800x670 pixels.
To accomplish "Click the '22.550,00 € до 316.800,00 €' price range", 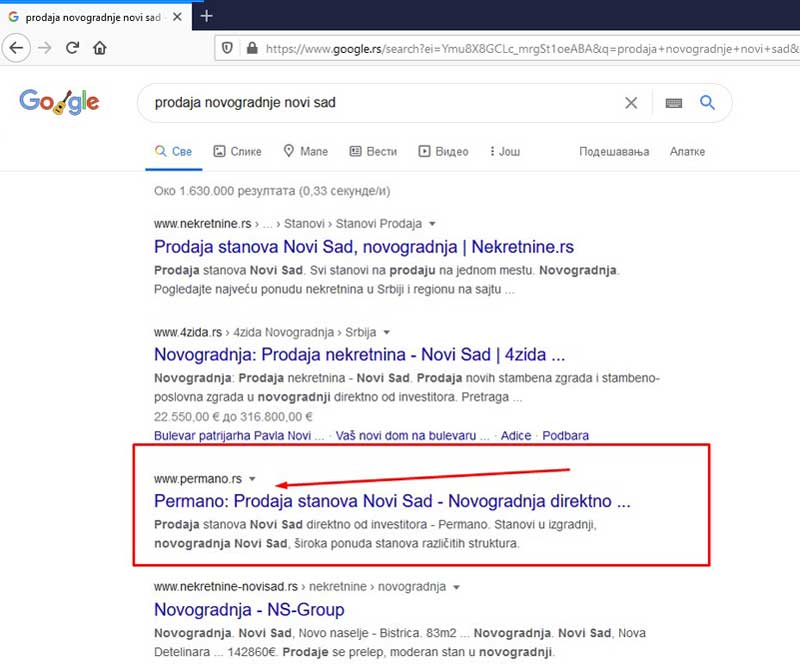I will click(x=233, y=417).
